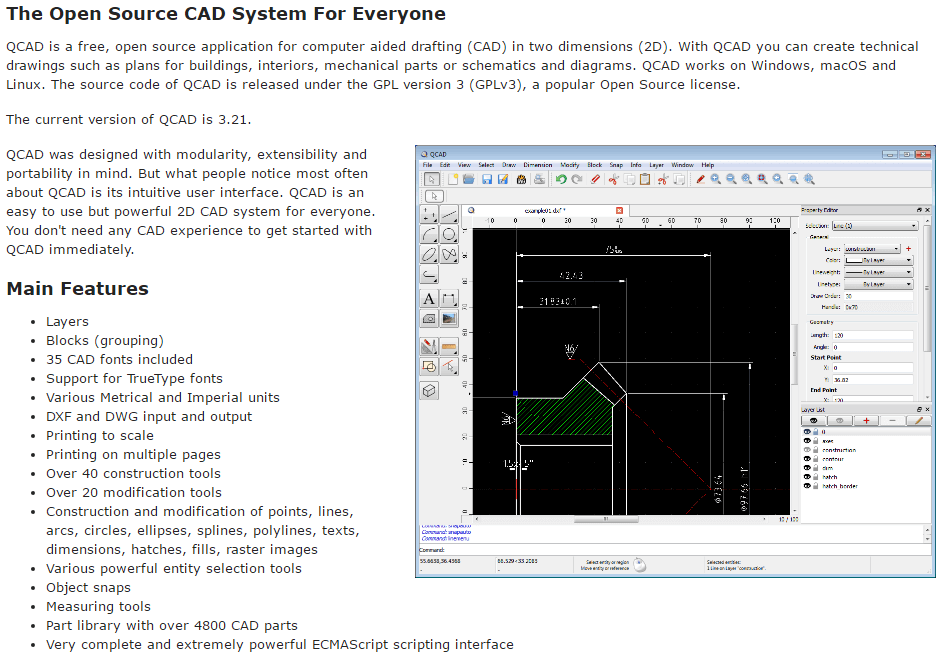Click the Save file floppy icon
This screenshot has width=943, height=659.
tap(487, 179)
